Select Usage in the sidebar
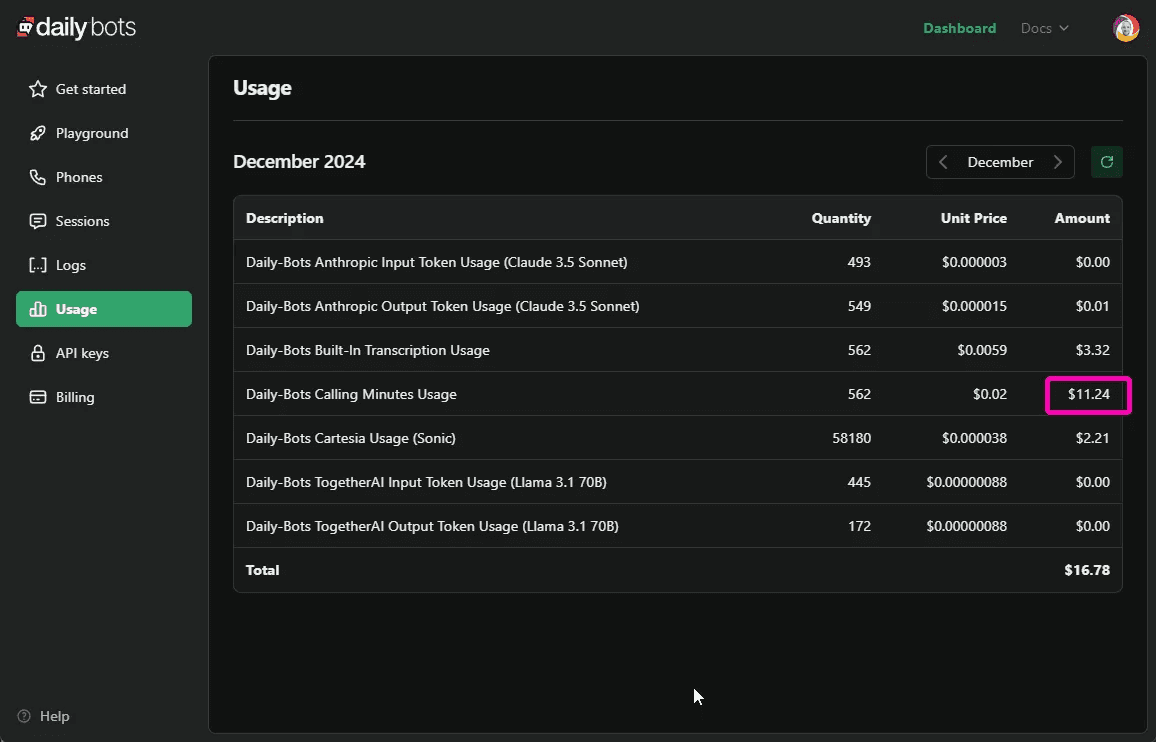The height and width of the screenshot is (742, 1156). click(104, 309)
